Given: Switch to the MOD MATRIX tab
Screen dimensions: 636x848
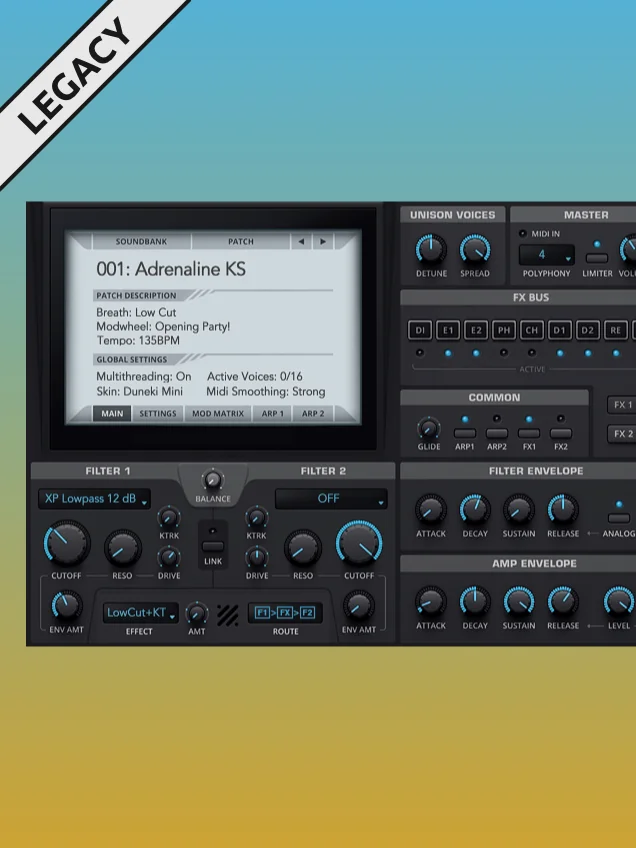Looking at the screenshot, I should tap(218, 414).
